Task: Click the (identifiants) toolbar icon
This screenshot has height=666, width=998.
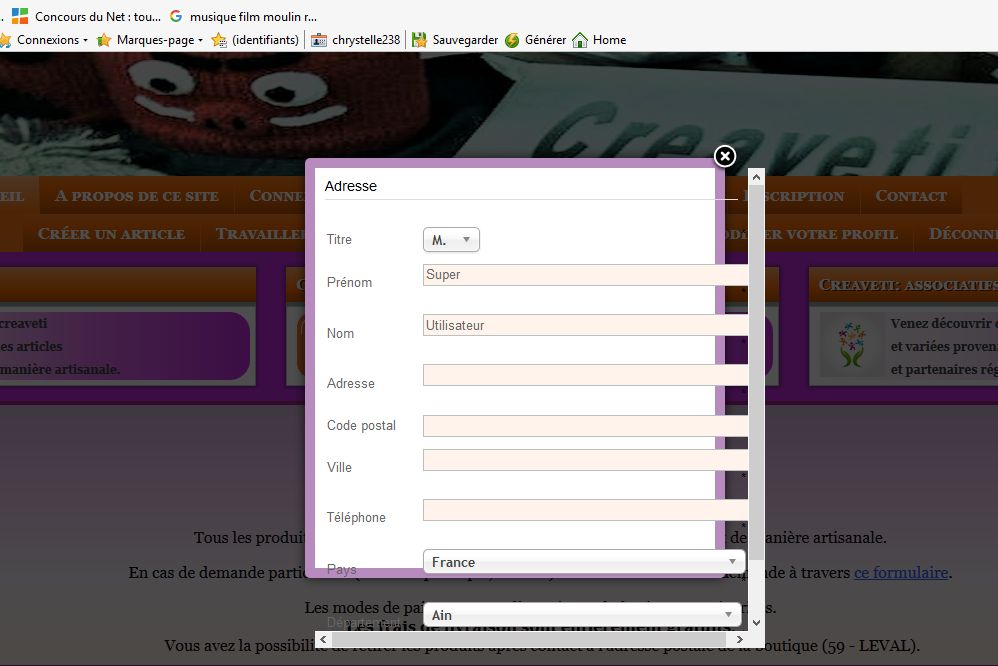Action: coord(219,40)
